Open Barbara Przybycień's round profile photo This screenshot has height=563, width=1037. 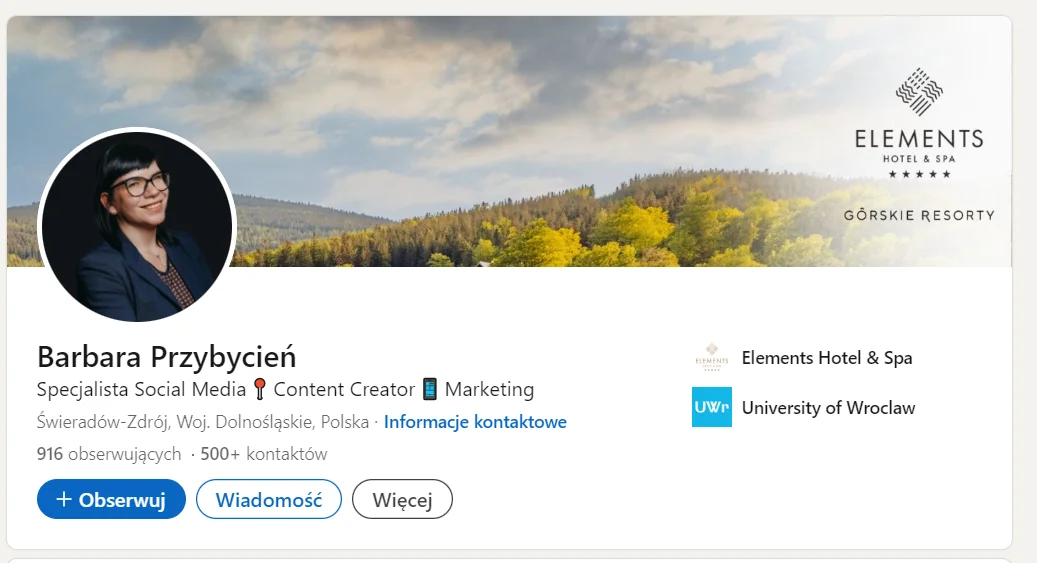(x=138, y=226)
